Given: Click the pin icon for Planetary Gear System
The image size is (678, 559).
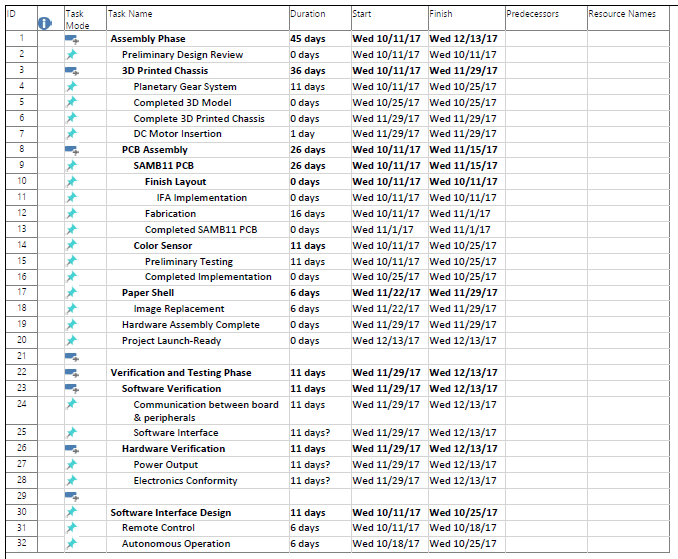Looking at the screenshot, I should click(x=72, y=86).
